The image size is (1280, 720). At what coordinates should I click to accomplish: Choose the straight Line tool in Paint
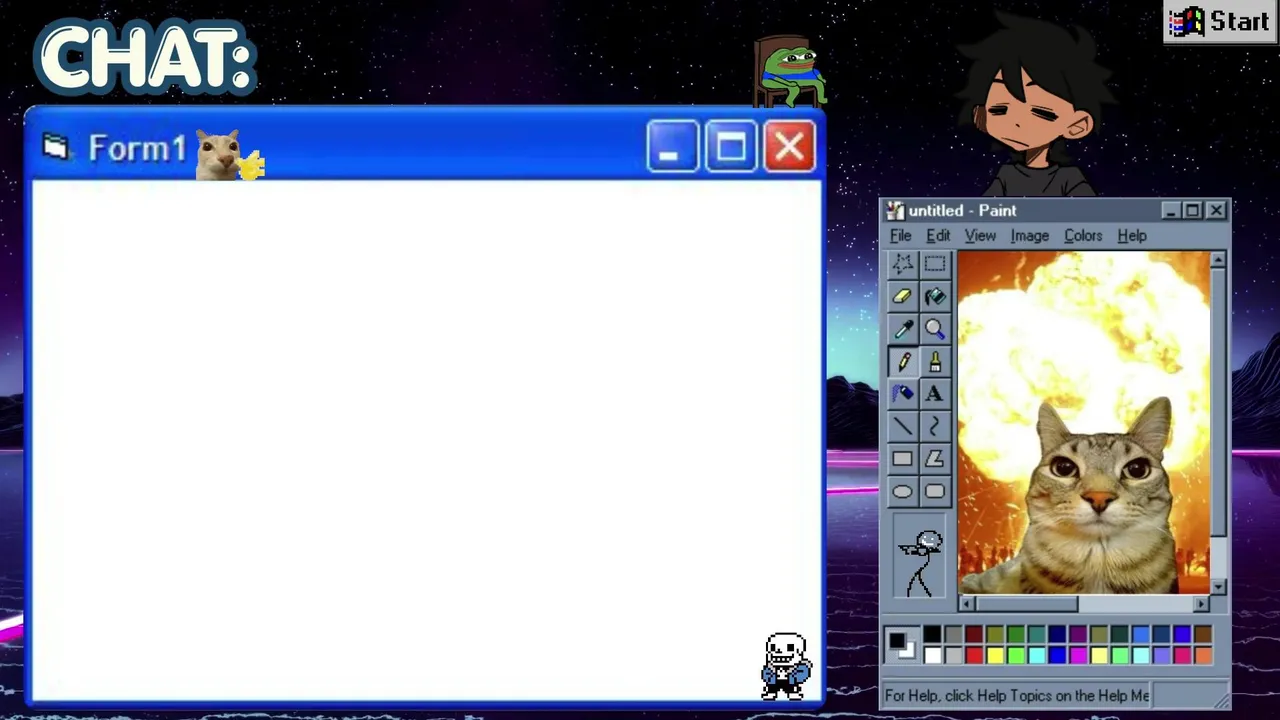tap(902, 426)
